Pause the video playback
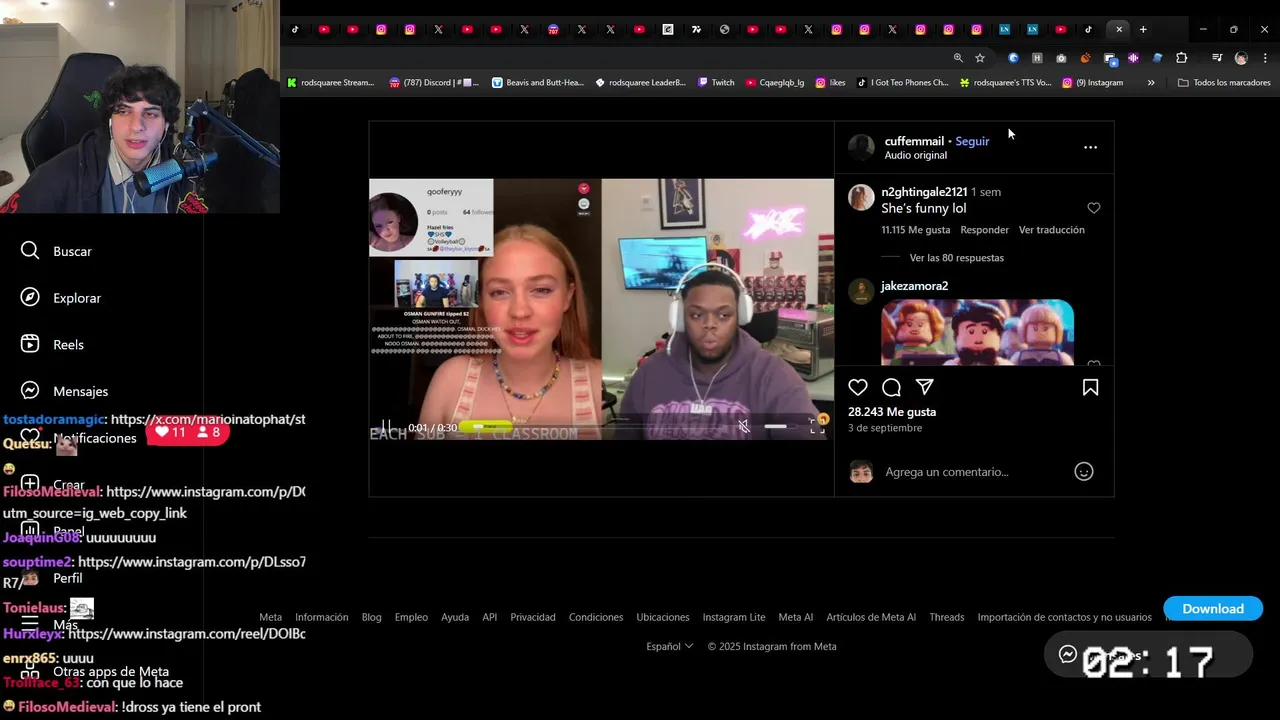This screenshot has height=720, width=1280. tap(385, 427)
